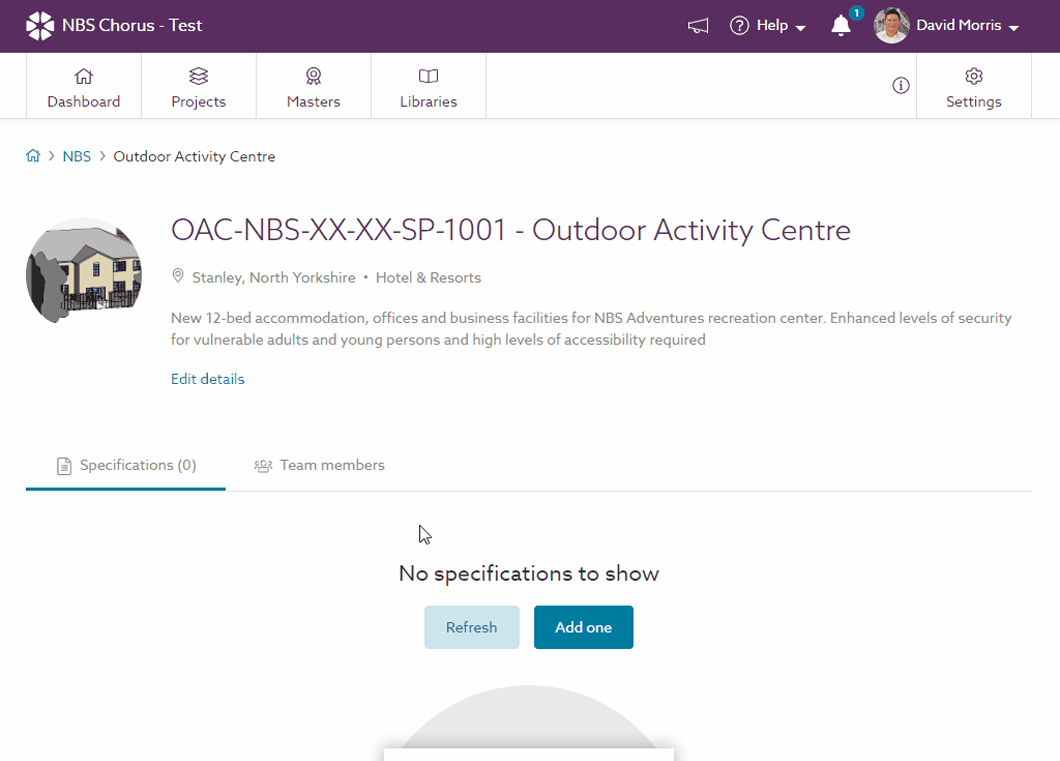The width and height of the screenshot is (1060, 761).
Task: Expand the Help dropdown arrow
Action: [x=800, y=28]
